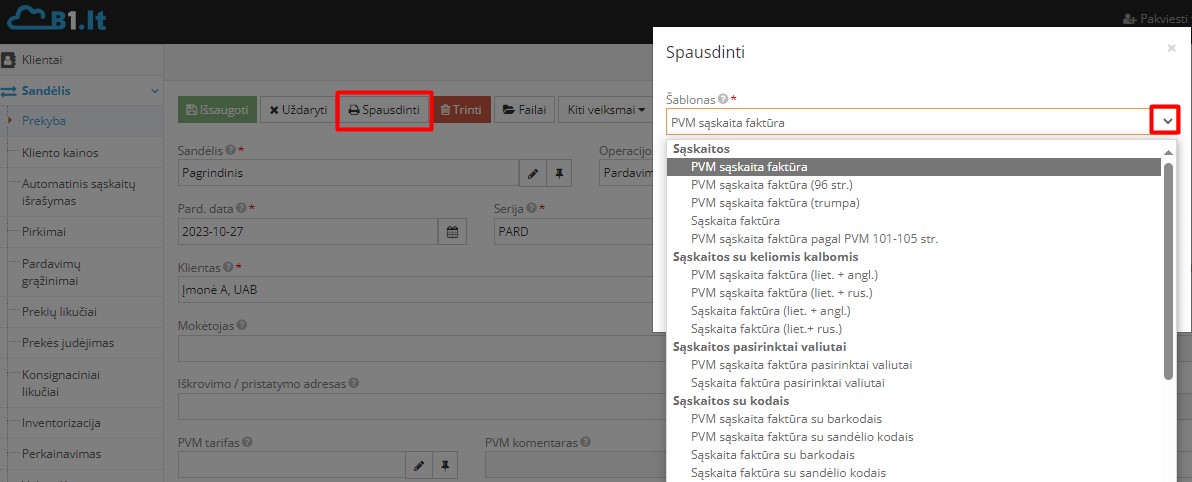Image resolution: width=1192 pixels, height=482 pixels.
Task: Click the pin icon beside PVM tarifas
Action: (x=446, y=465)
